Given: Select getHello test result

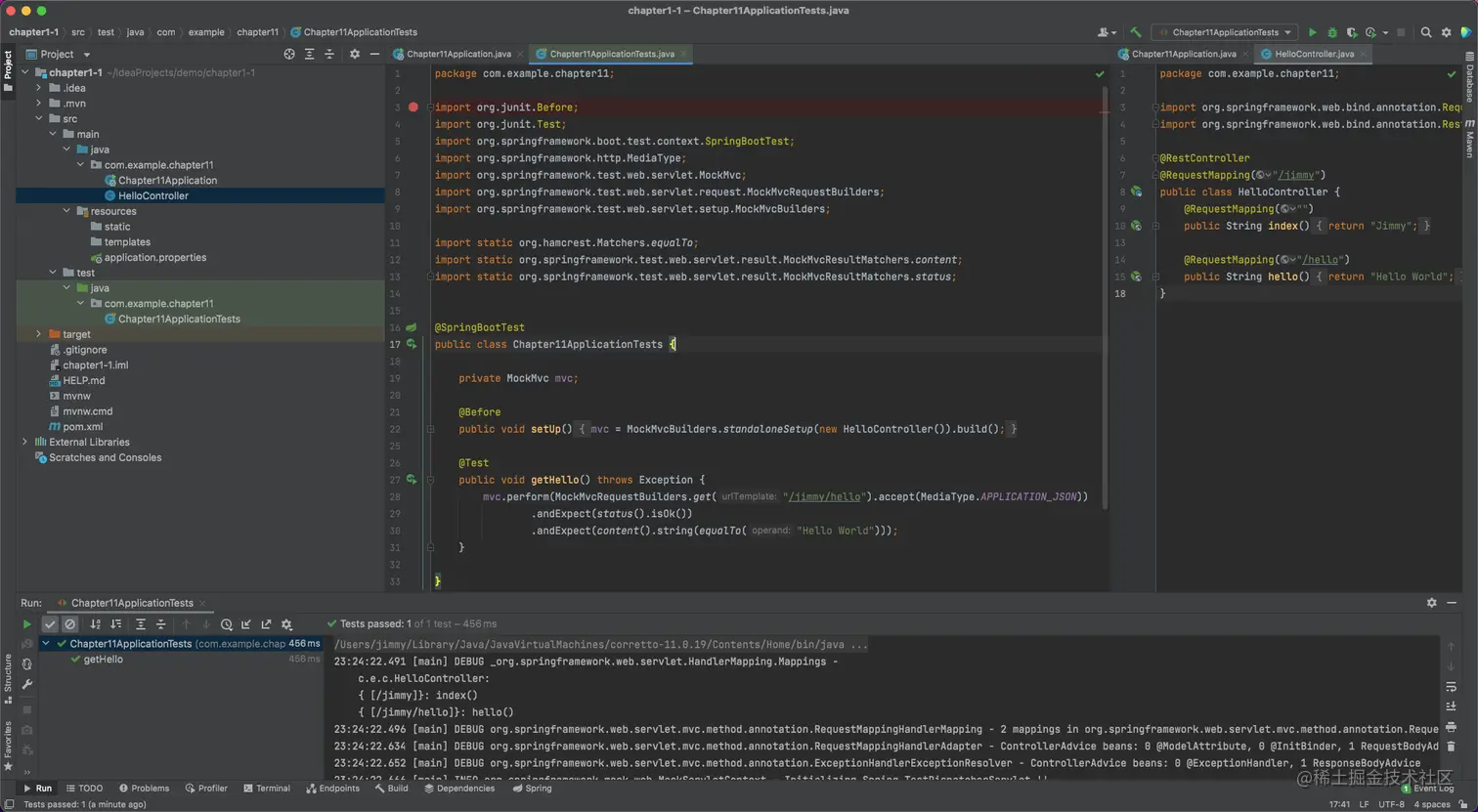Looking at the screenshot, I should [104, 660].
